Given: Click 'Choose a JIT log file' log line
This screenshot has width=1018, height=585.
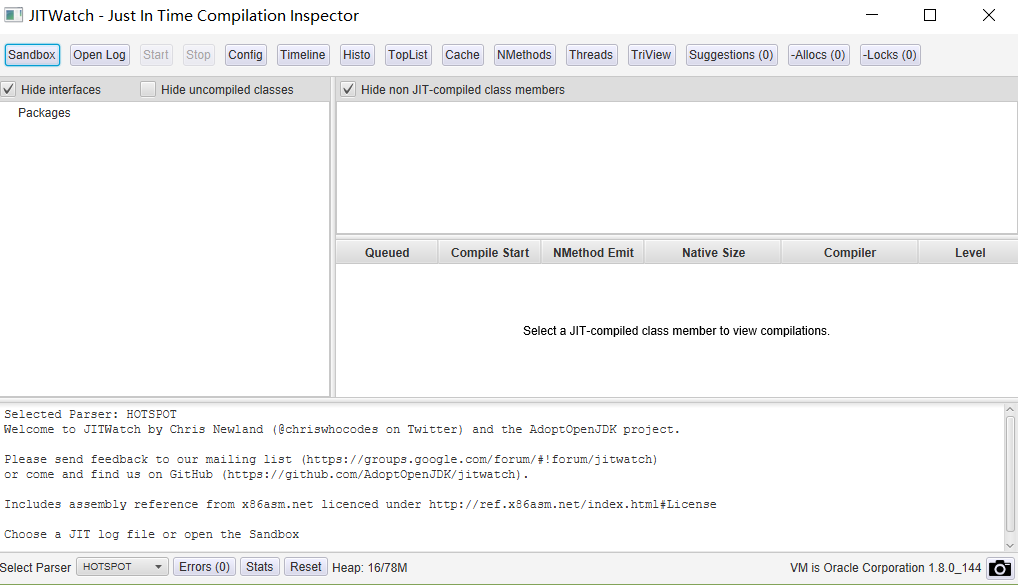Looking at the screenshot, I should pyautogui.click(x=151, y=534).
